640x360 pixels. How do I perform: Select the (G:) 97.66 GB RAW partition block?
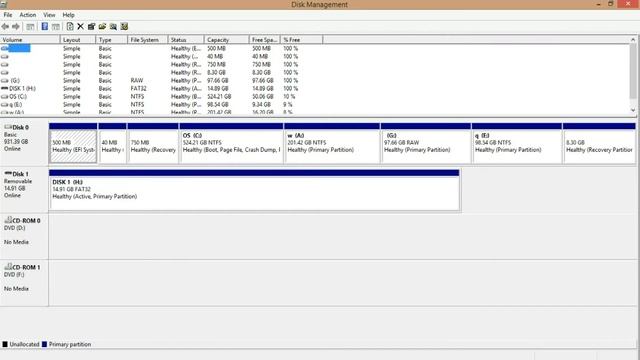click(426, 143)
